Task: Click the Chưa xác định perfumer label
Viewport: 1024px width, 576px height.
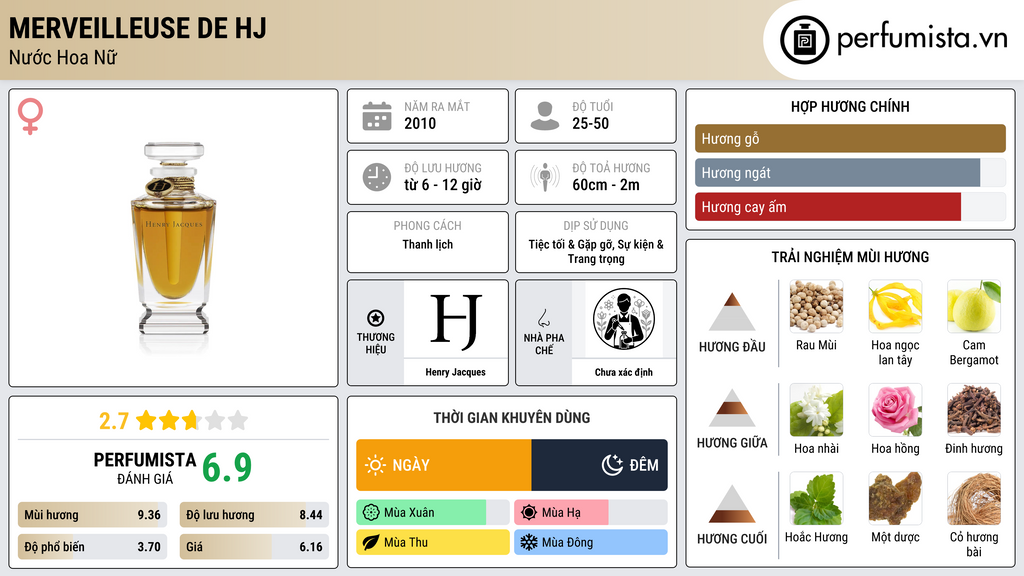Action: [624, 372]
